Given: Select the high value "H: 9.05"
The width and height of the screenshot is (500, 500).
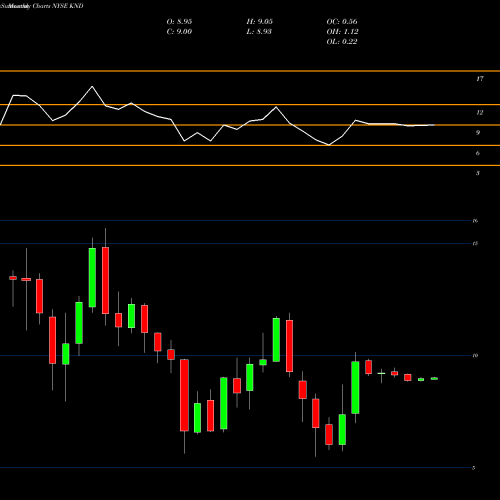Looking at the screenshot, I should point(260,21).
